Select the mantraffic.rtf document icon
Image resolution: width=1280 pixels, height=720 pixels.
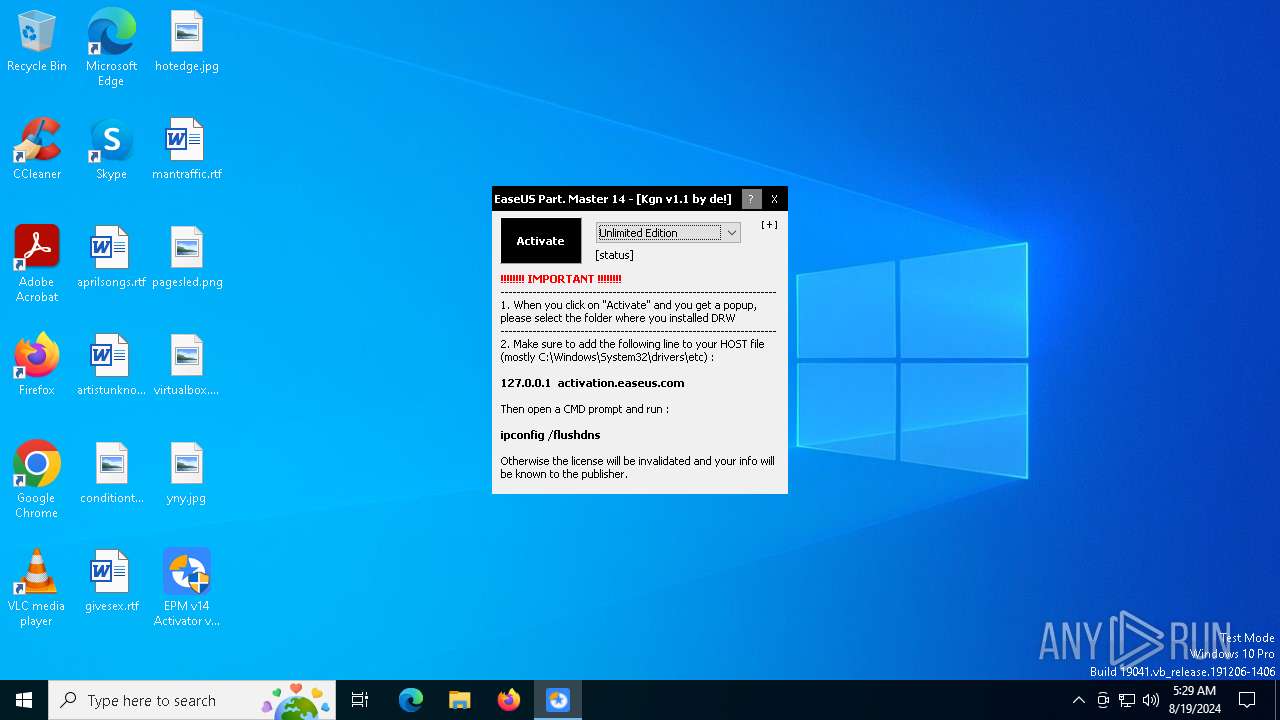pos(187,150)
